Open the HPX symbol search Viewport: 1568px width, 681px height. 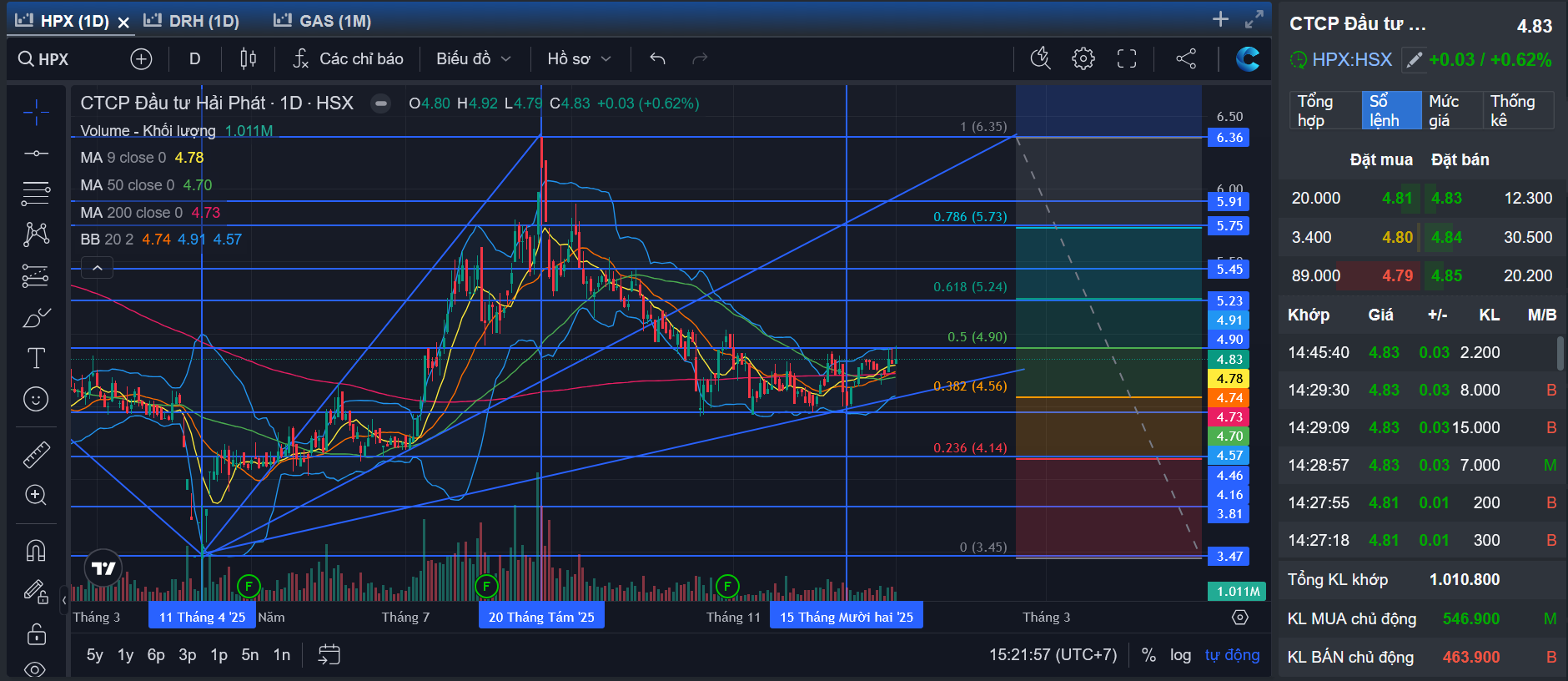coord(44,58)
